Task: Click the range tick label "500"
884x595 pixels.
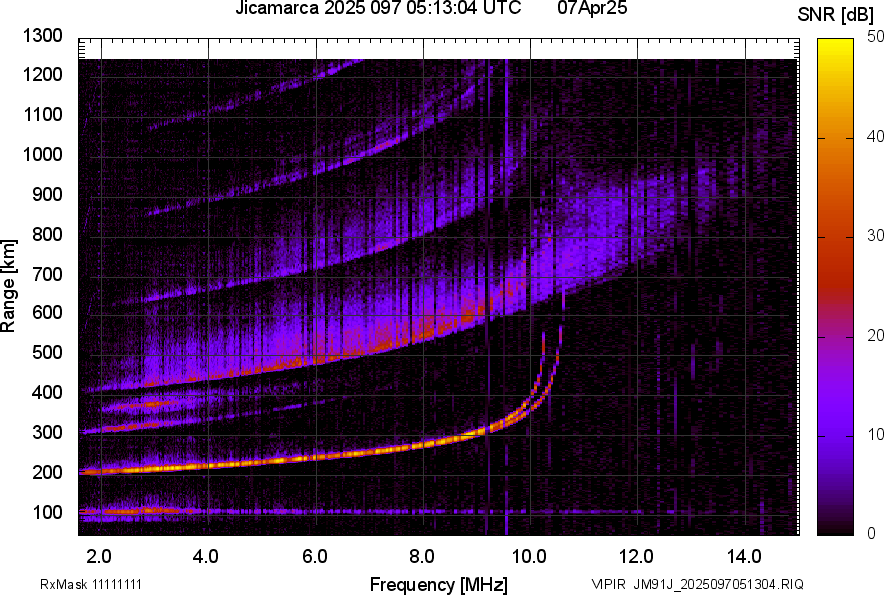Action: click(x=47, y=352)
